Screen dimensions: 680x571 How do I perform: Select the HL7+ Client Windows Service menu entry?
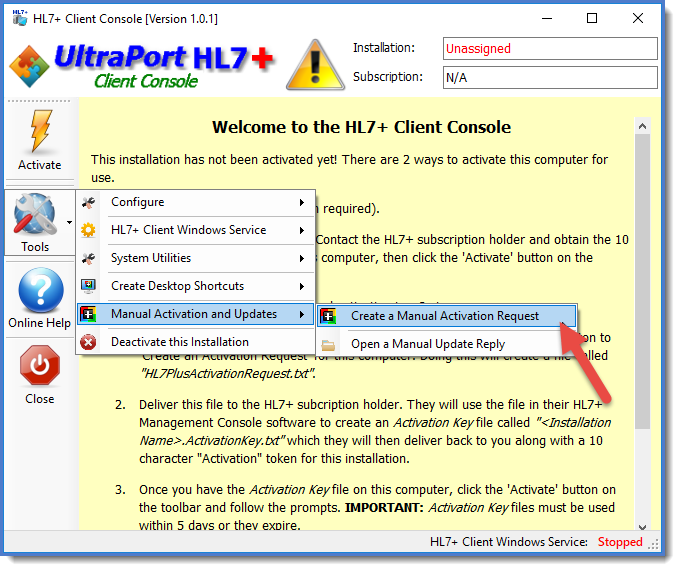[x=196, y=230]
